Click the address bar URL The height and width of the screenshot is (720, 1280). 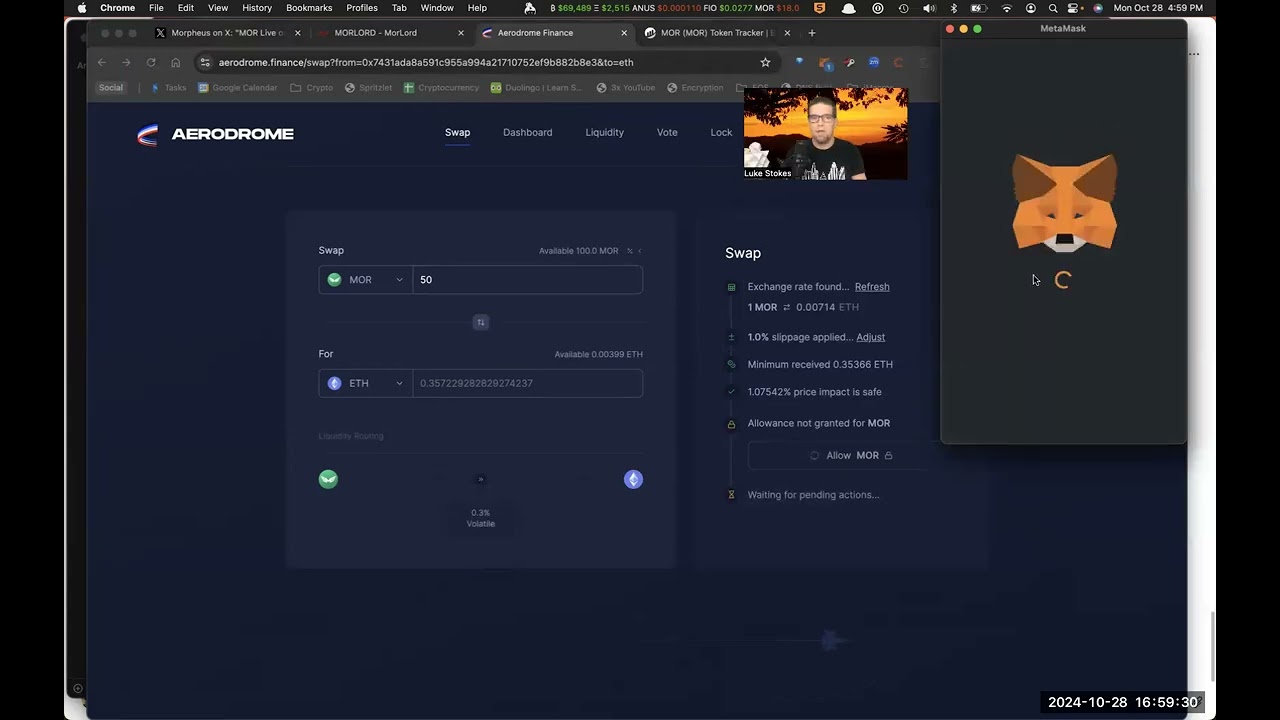click(x=426, y=62)
